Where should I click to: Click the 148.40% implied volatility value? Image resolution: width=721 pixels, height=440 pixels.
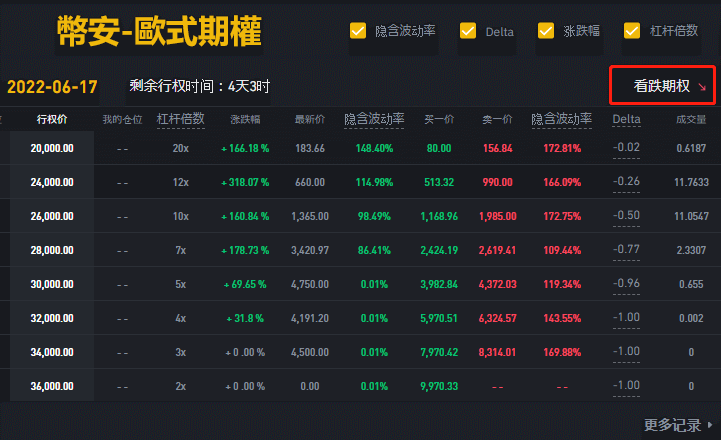tap(374, 149)
